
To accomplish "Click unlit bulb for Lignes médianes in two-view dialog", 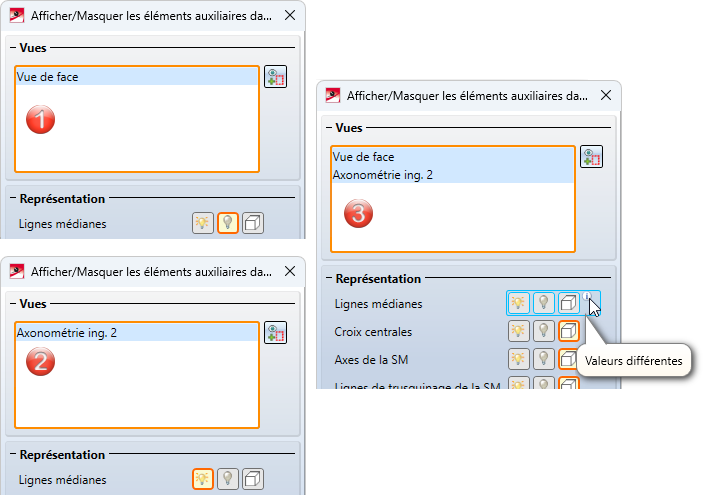I will click(544, 303).
